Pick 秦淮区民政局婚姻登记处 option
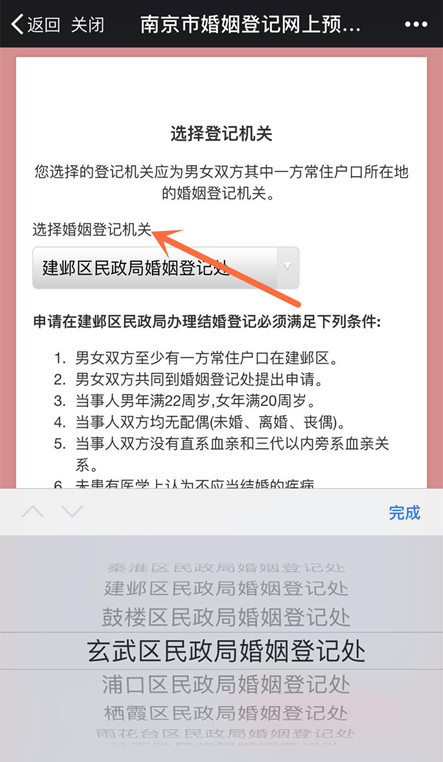The image size is (443, 762). (x=226, y=567)
